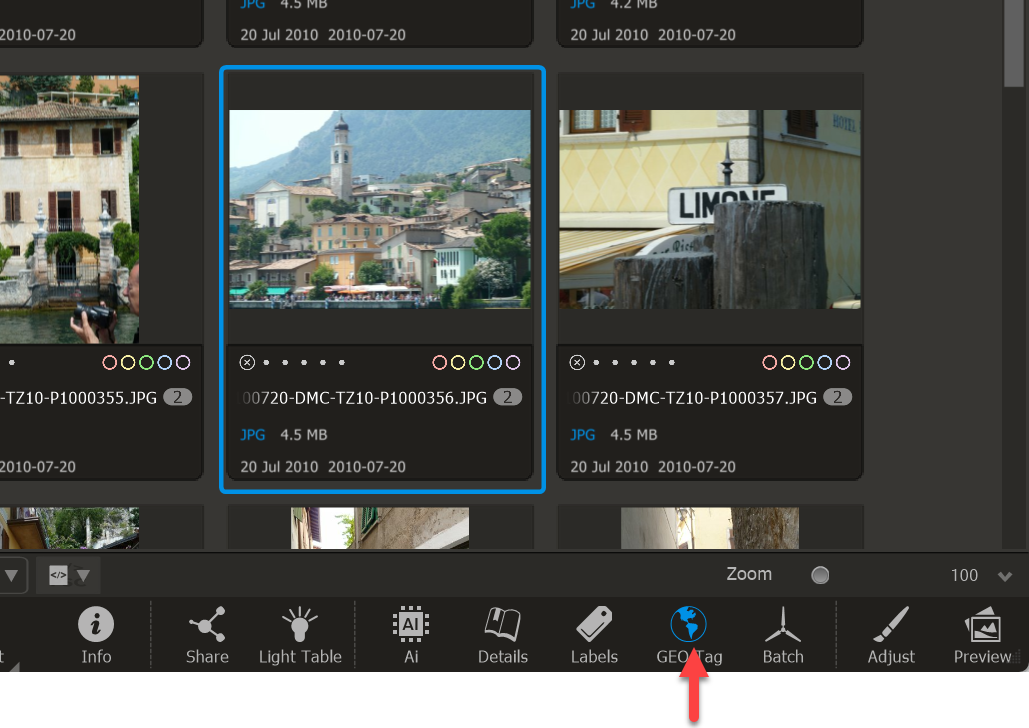Show the Details panel
1029x728 pixels.
click(503, 635)
